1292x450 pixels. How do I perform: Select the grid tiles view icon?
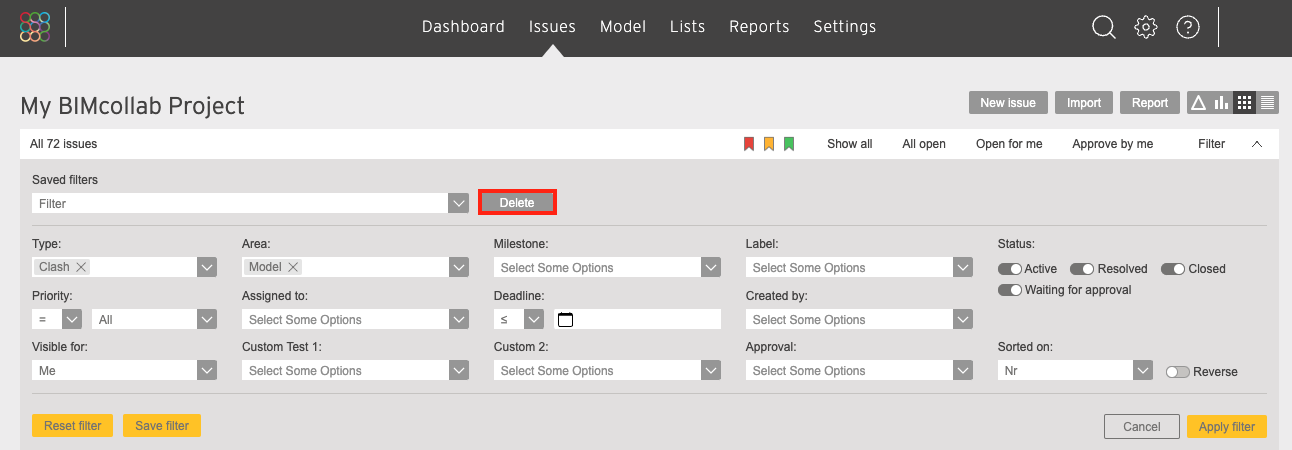[x=1244, y=102]
